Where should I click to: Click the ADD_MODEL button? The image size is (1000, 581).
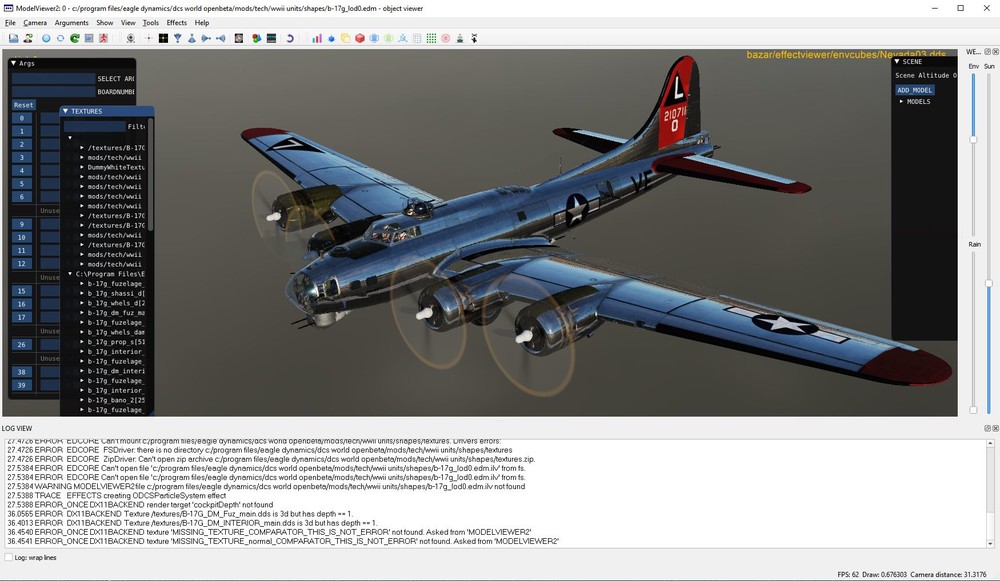(x=917, y=90)
